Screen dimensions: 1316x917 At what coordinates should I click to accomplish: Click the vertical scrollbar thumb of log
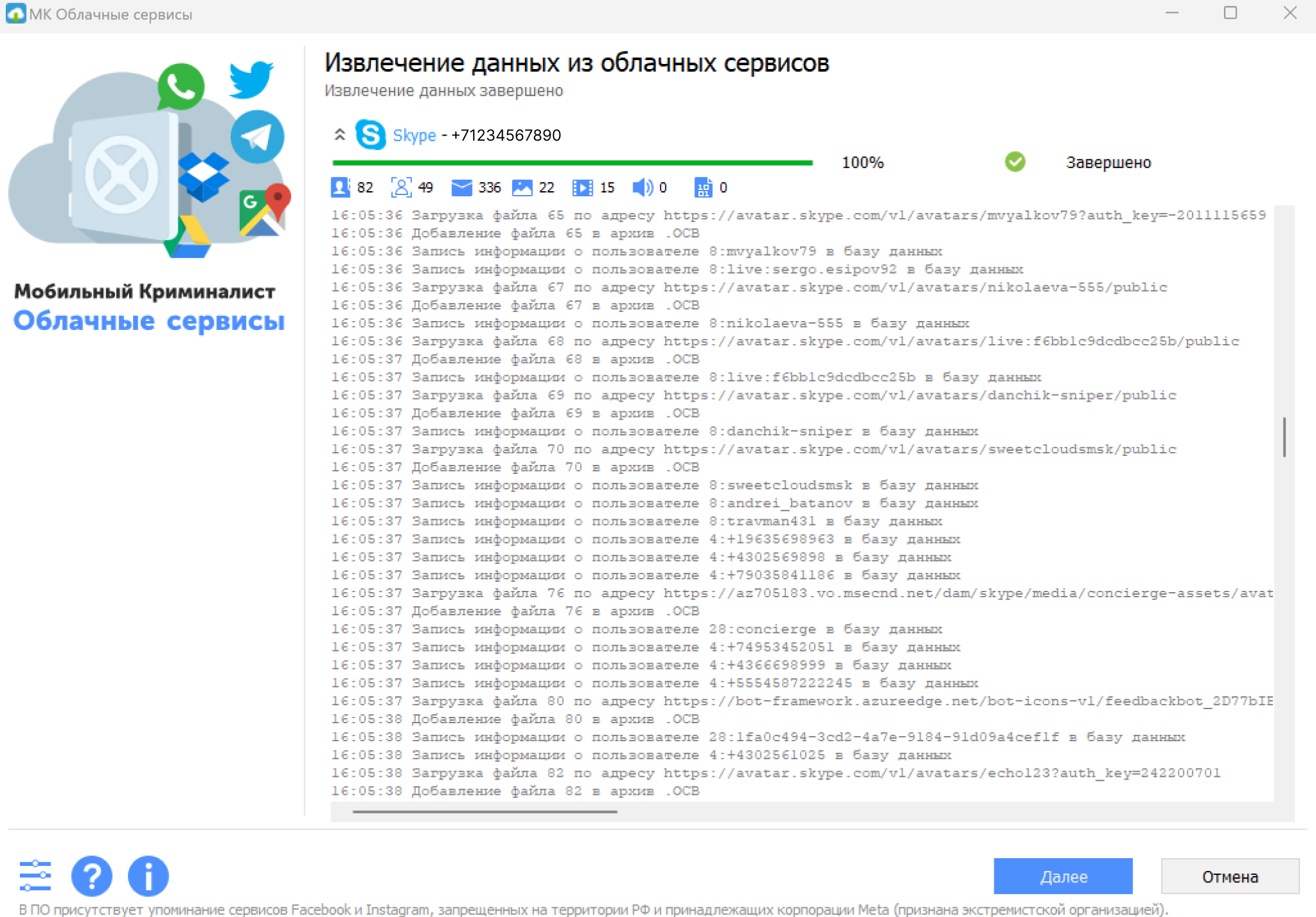pos(1284,437)
